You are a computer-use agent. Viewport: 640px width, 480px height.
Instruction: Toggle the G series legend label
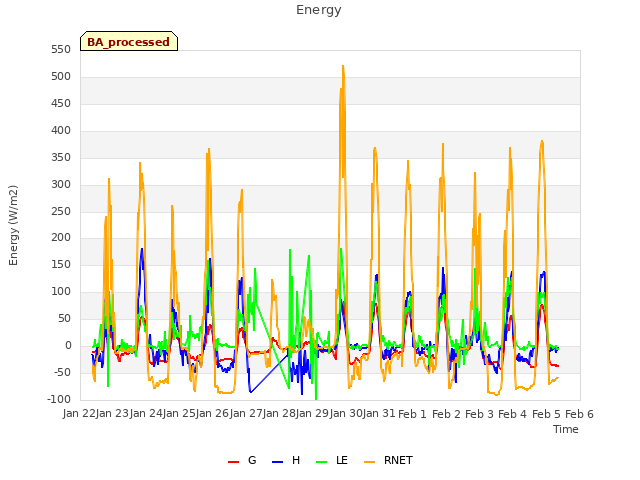click(252, 460)
